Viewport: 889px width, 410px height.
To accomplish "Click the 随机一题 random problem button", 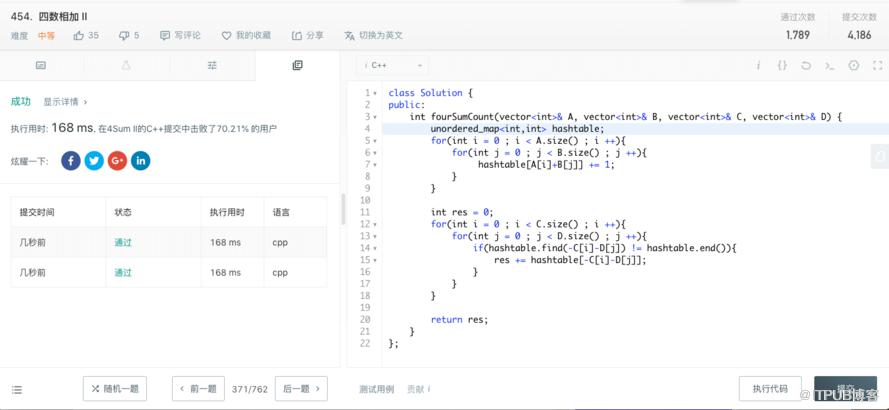I will click(x=115, y=388).
